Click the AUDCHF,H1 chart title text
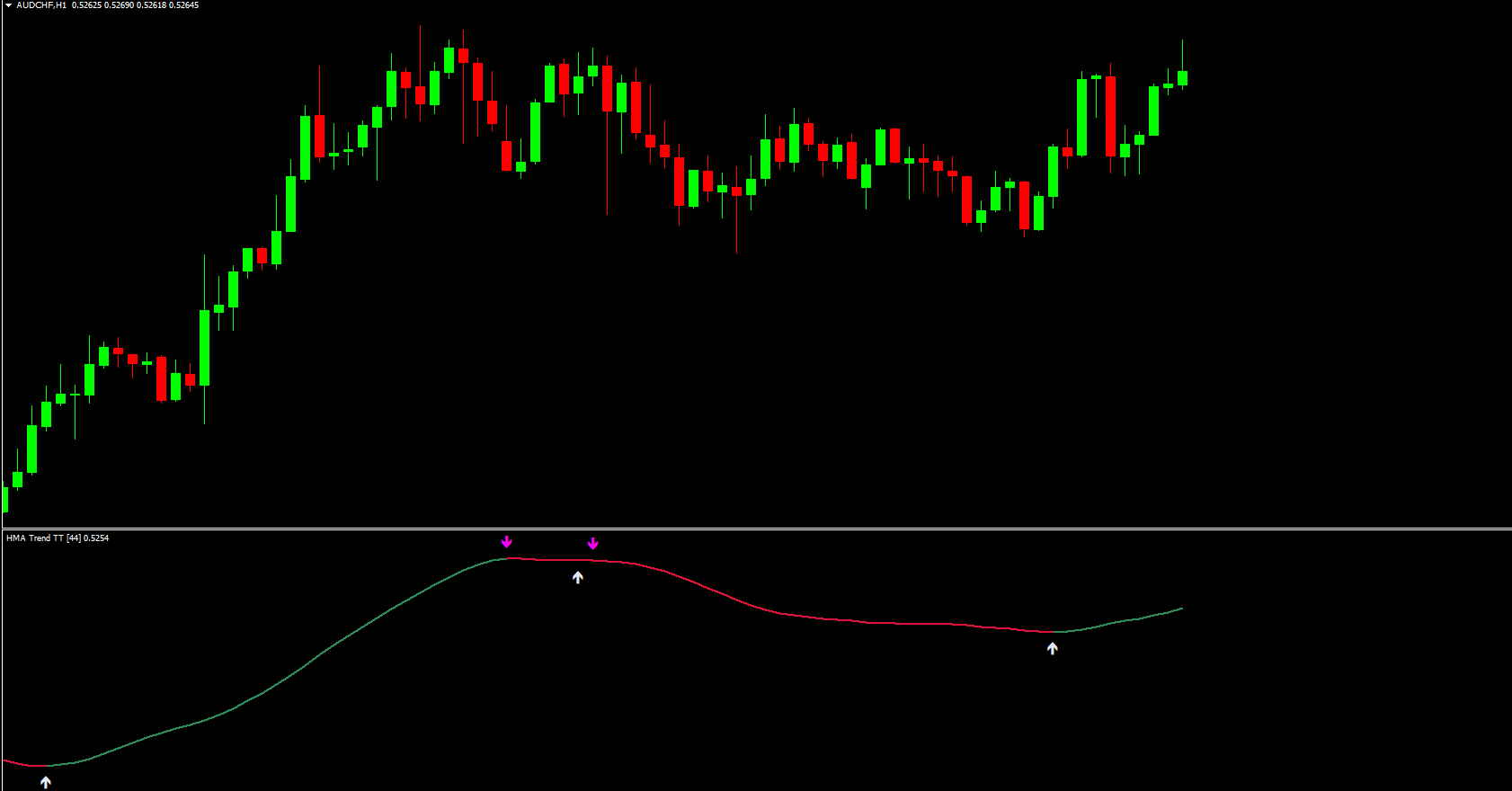This screenshot has width=1512, height=791. pyautogui.click(x=41, y=5)
